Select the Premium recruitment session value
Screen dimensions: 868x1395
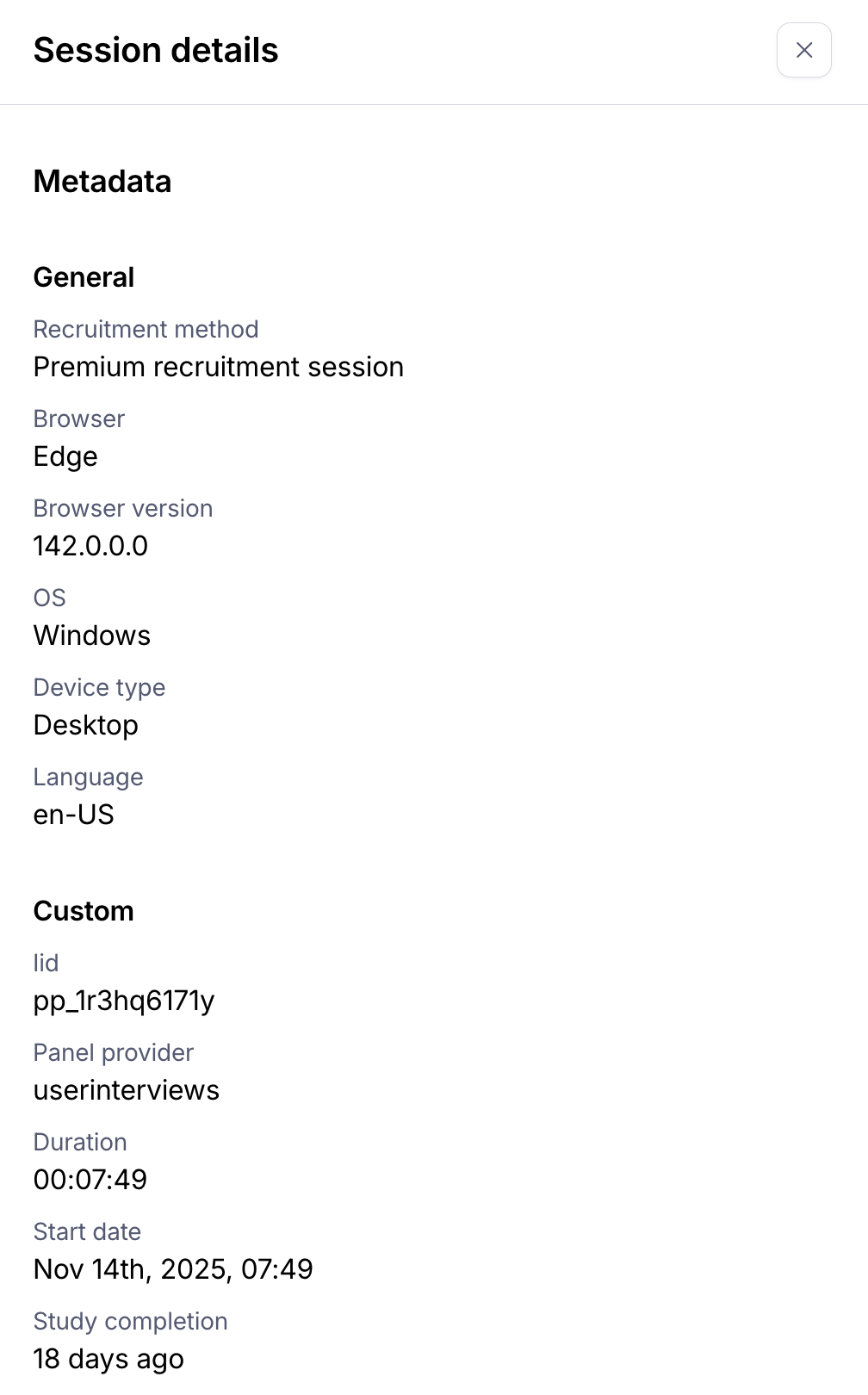pyautogui.click(x=218, y=367)
